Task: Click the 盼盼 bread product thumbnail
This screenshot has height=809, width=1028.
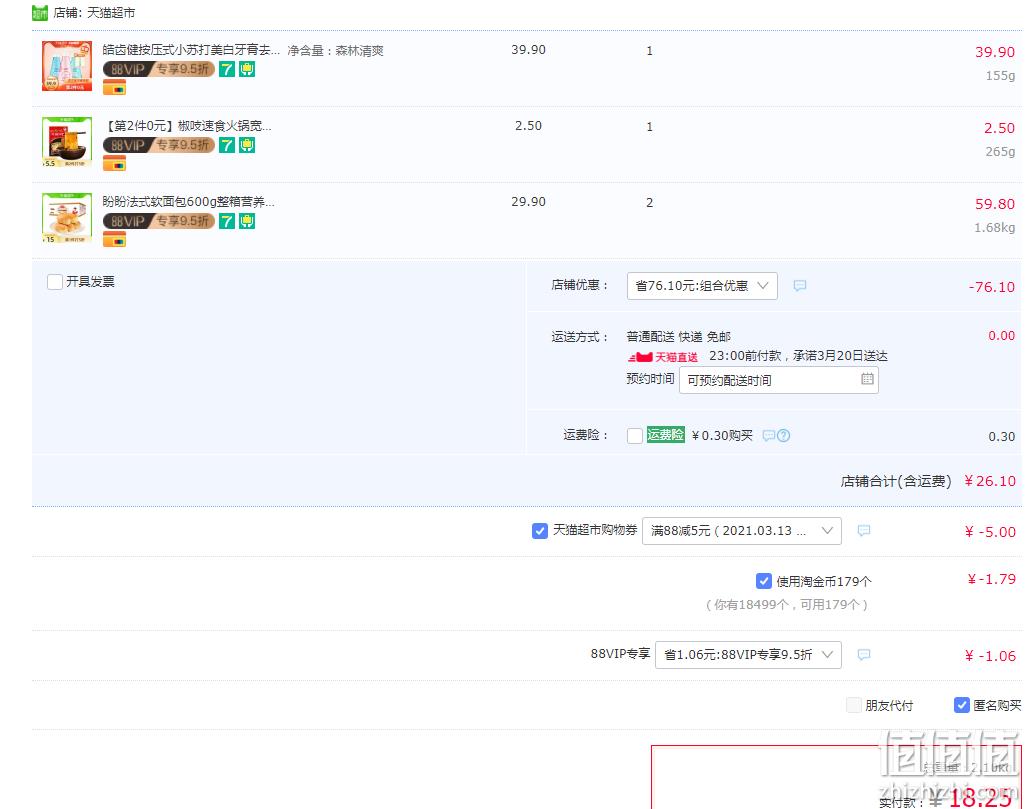Action: (67, 218)
